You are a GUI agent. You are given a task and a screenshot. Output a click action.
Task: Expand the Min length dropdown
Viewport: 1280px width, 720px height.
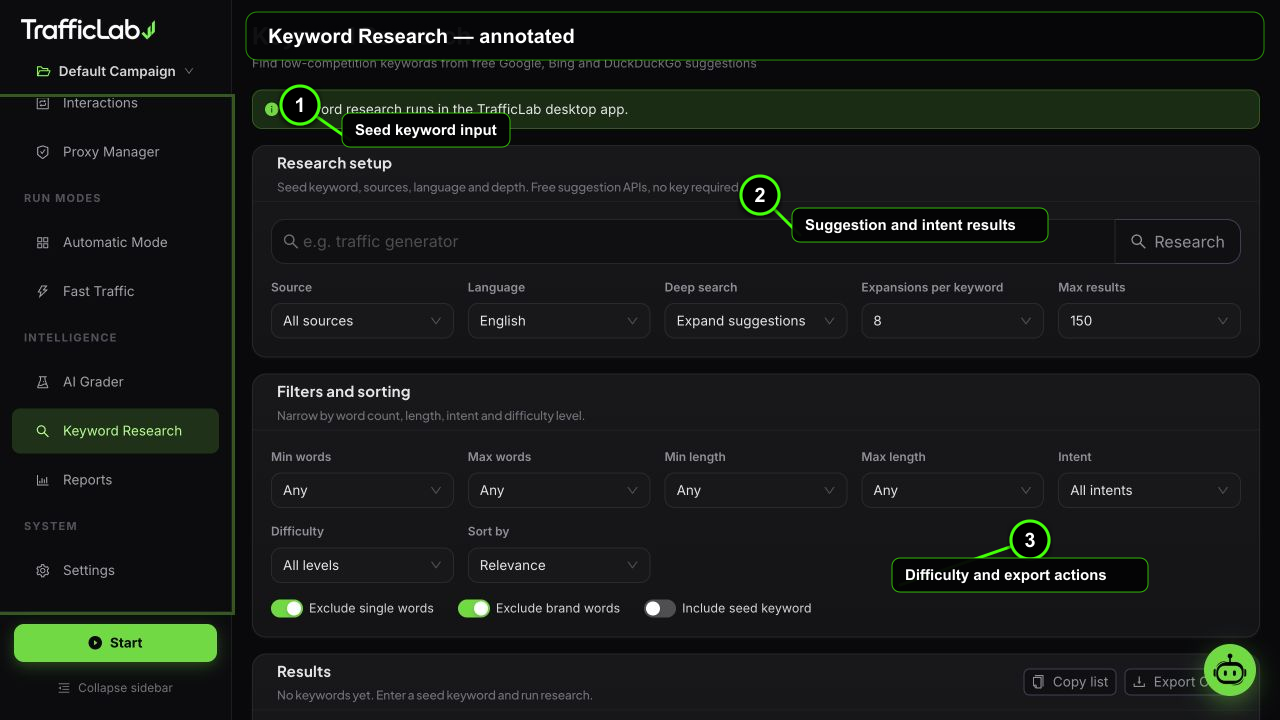tap(756, 490)
